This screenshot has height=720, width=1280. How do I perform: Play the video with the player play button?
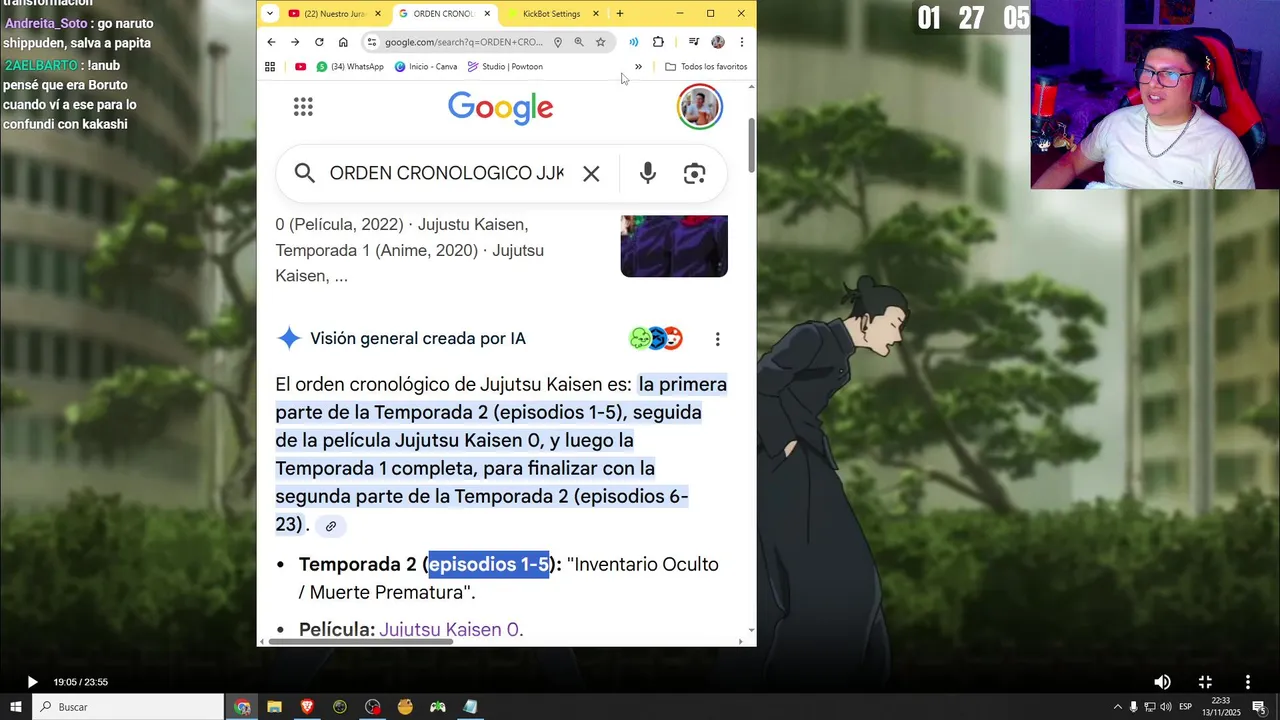click(32, 682)
